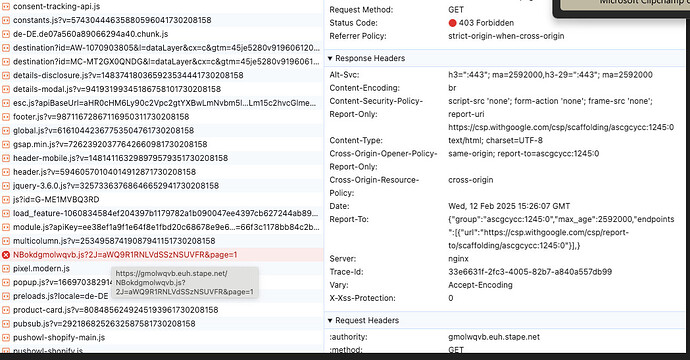Click the file icon next to footer.js
Screen dimensions: 690x360
[x=6, y=117]
